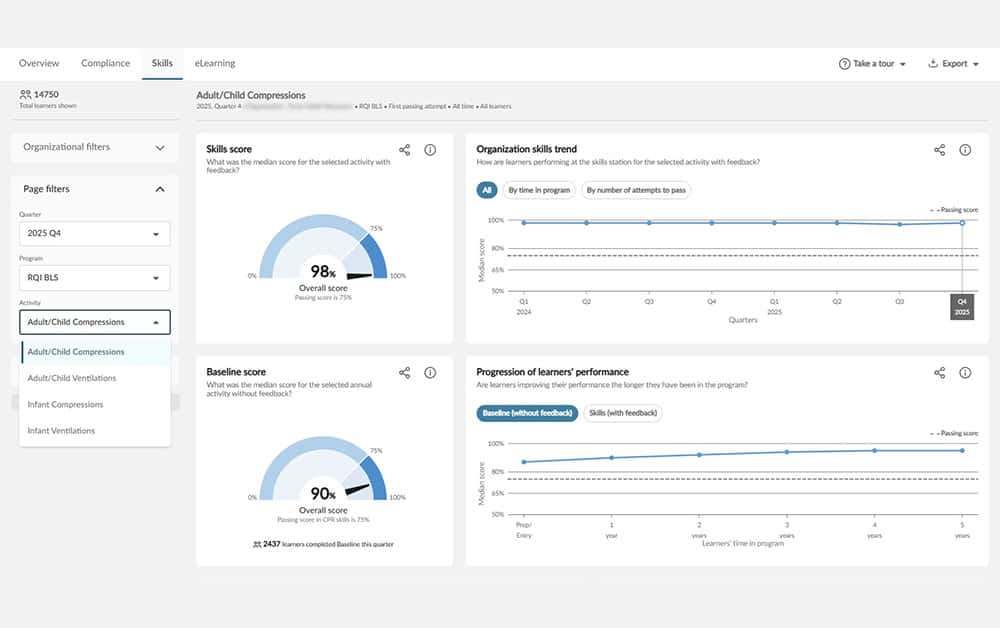Open info icon on Organization skills trend
Screen dimensions: 1000x628
[x=965, y=150]
